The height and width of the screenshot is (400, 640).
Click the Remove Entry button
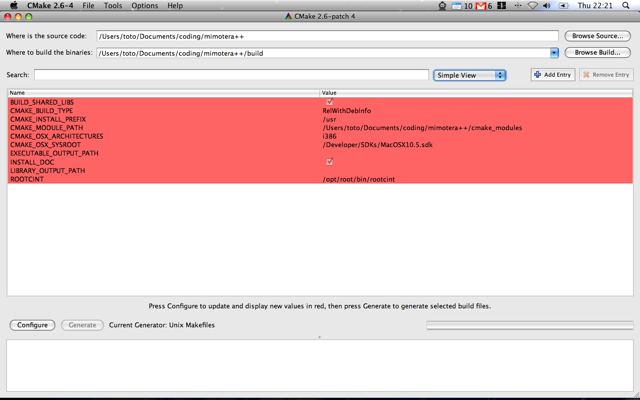click(x=606, y=75)
